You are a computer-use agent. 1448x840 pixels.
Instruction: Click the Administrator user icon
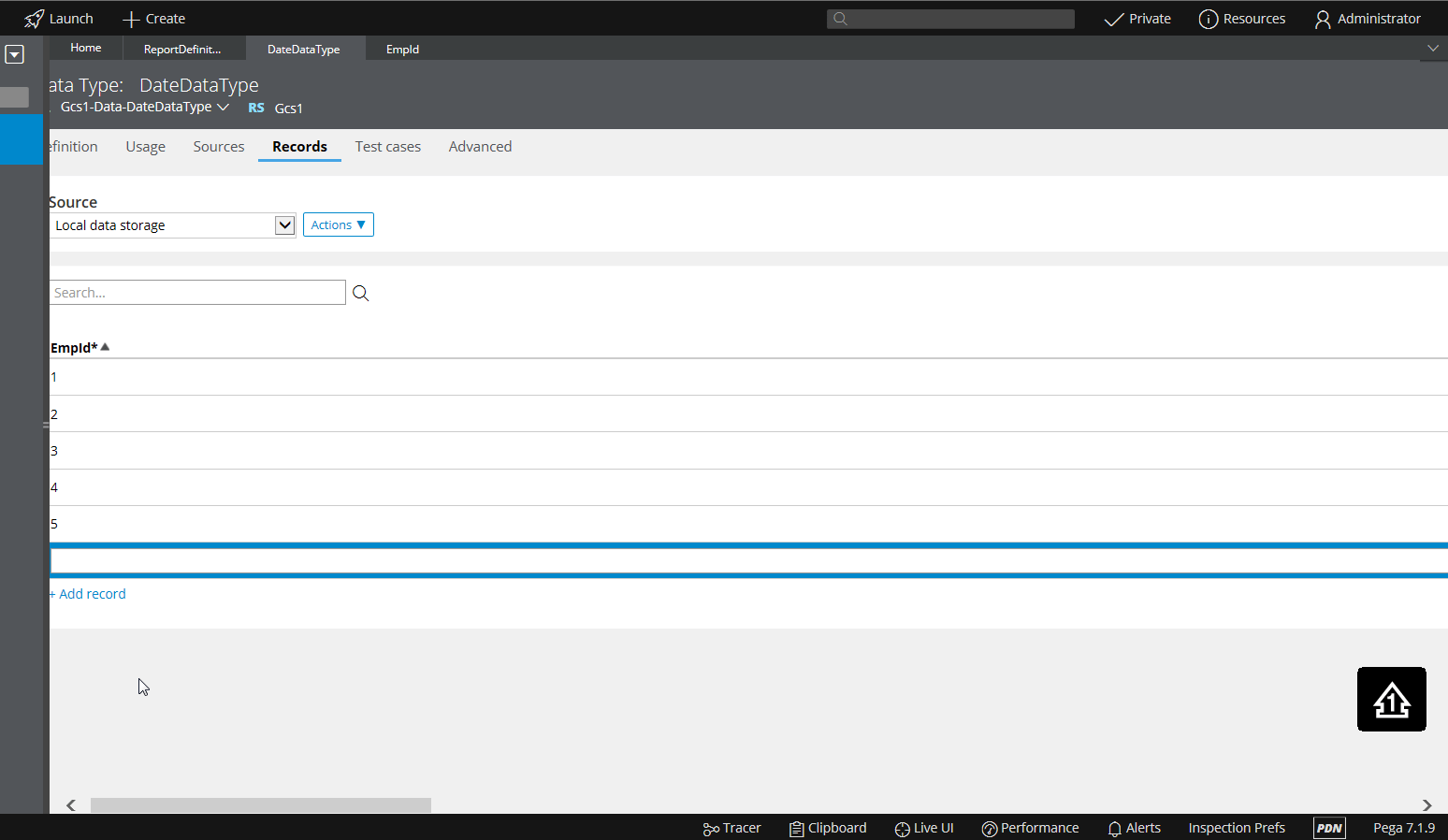click(1323, 19)
